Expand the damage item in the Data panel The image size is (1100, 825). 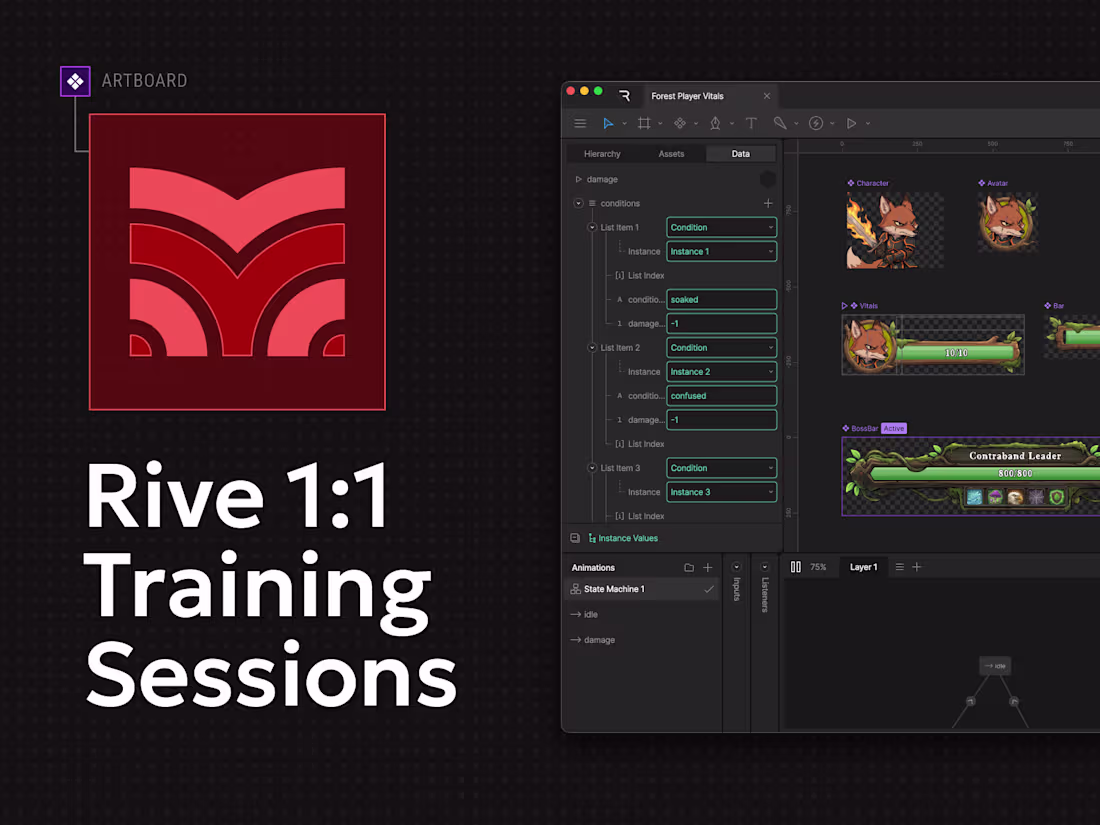point(579,179)
